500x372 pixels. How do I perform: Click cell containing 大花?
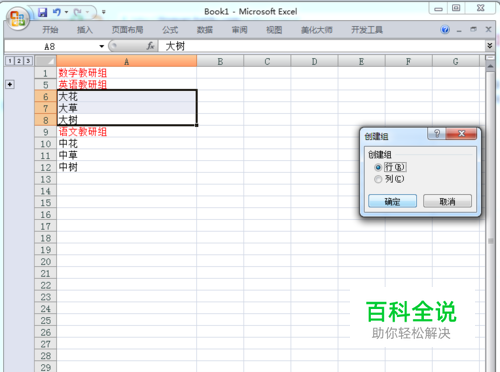coord(127,97)
